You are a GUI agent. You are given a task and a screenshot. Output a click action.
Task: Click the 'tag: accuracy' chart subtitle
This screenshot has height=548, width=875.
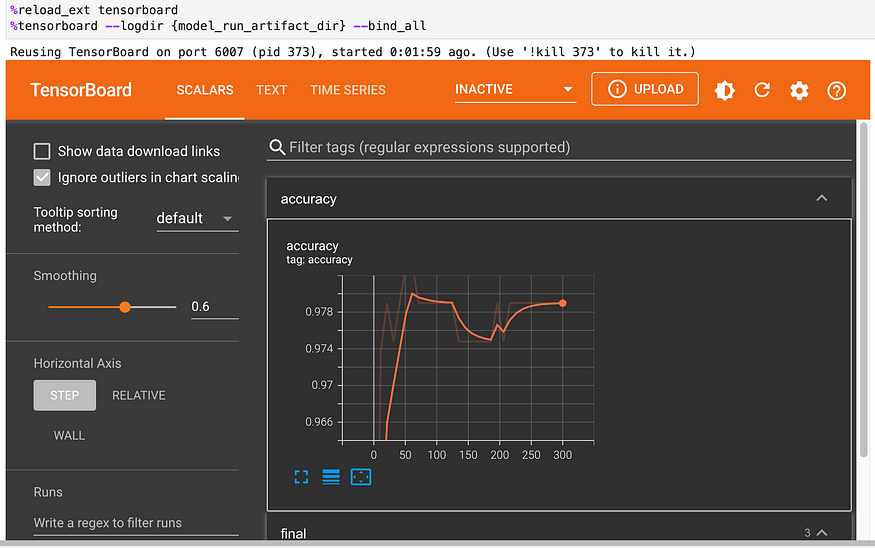[319, 260]
